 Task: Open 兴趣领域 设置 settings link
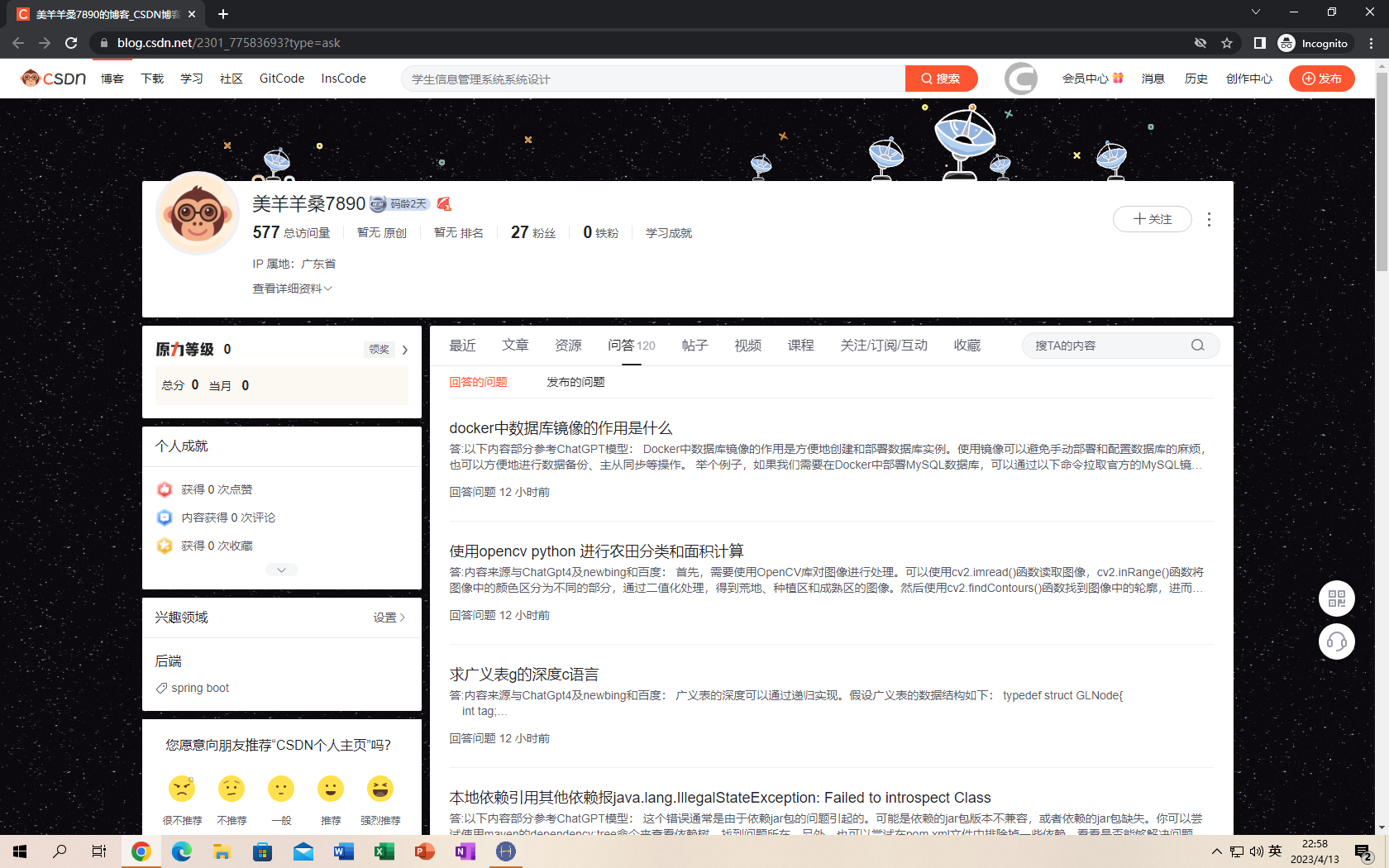pyautogui.click(x=389, y=618)
